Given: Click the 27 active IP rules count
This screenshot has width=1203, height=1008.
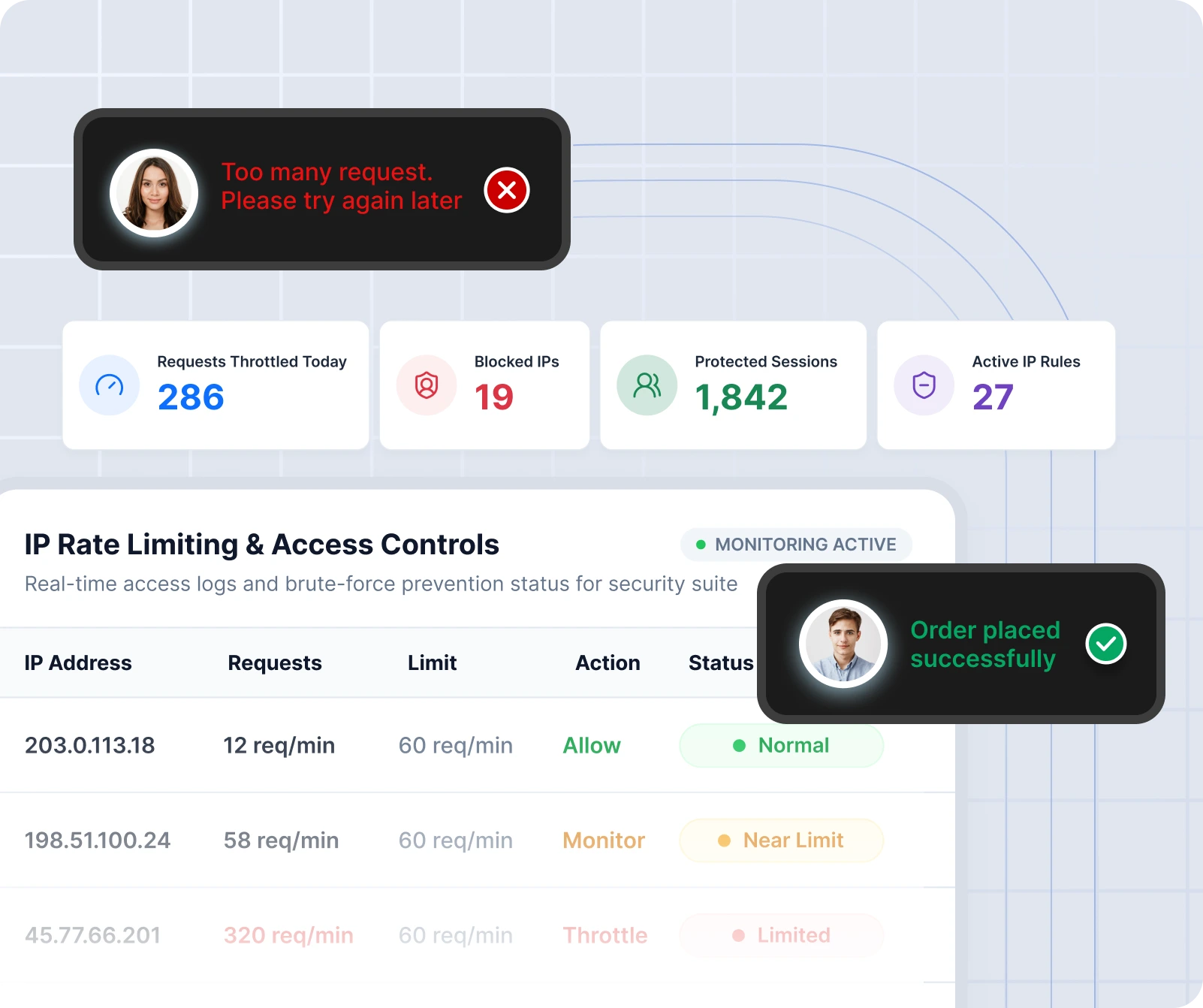Looking at the screenshot, I should [x=993, y=397].
